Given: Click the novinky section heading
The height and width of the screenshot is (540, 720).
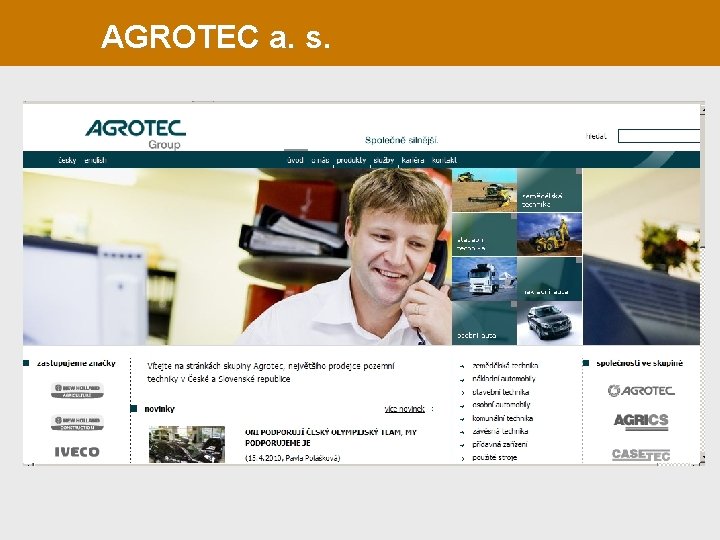Looking at the screenshot, I should coord(159,409).
